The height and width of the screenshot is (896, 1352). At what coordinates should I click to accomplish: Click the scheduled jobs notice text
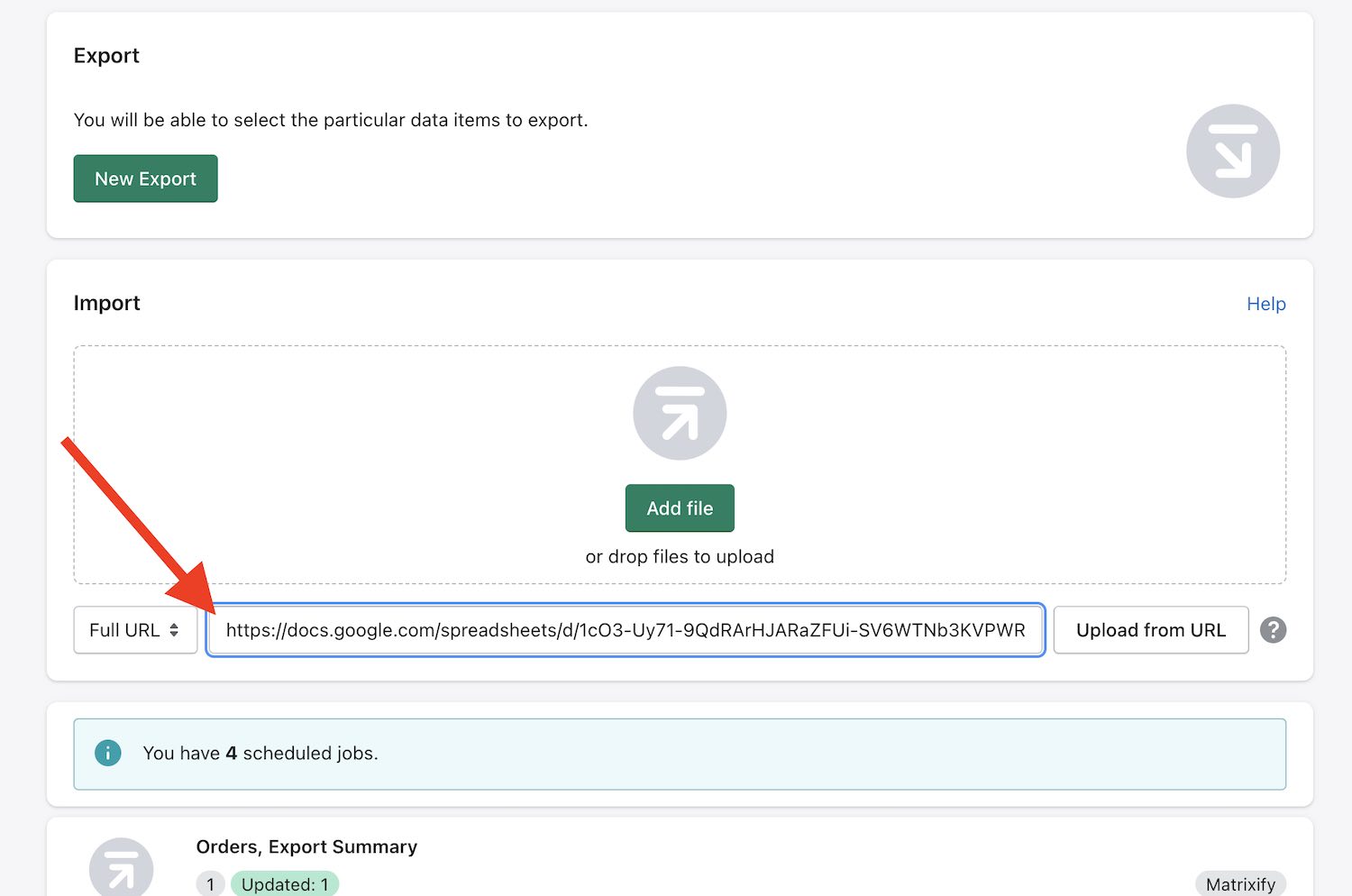[260, 753]
